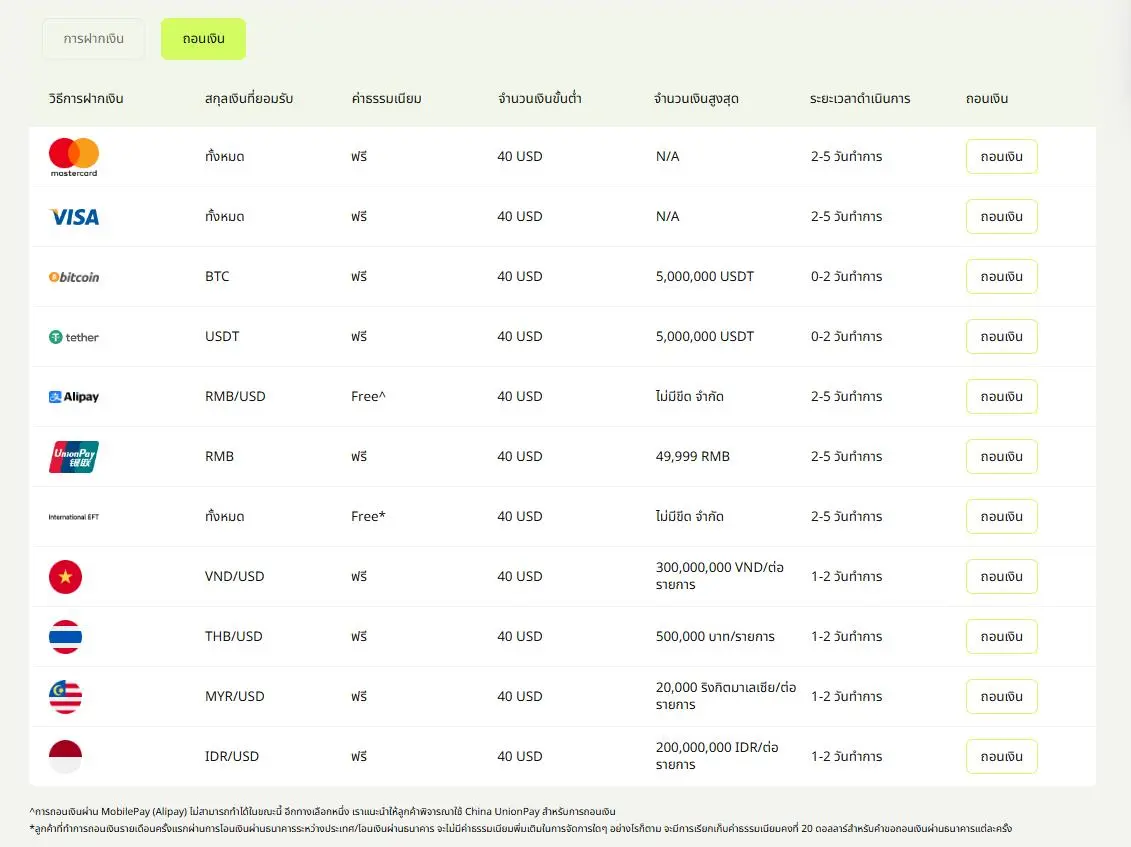
Task: Click ถอนเงิน button in VISA row
Action: (1001, 216)
